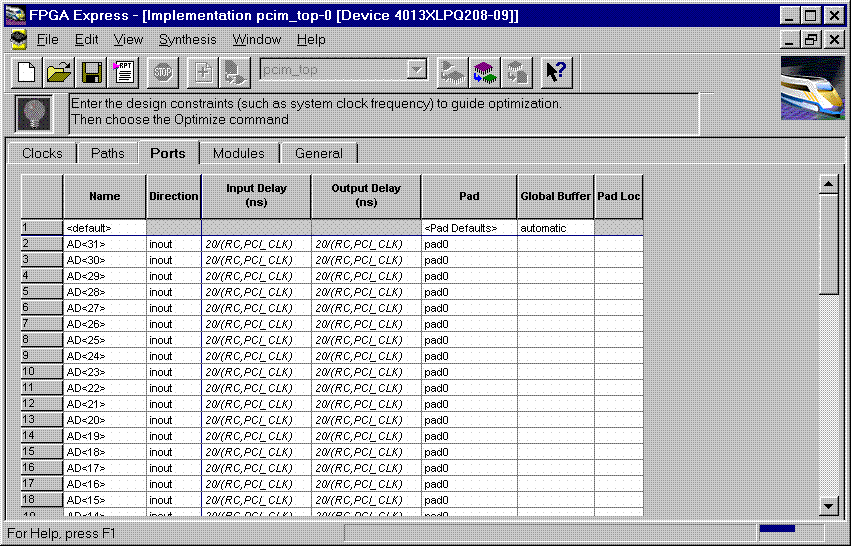
Task: Switch to the Paths tab
Action: pyautogui.click(x=107, y=154)
